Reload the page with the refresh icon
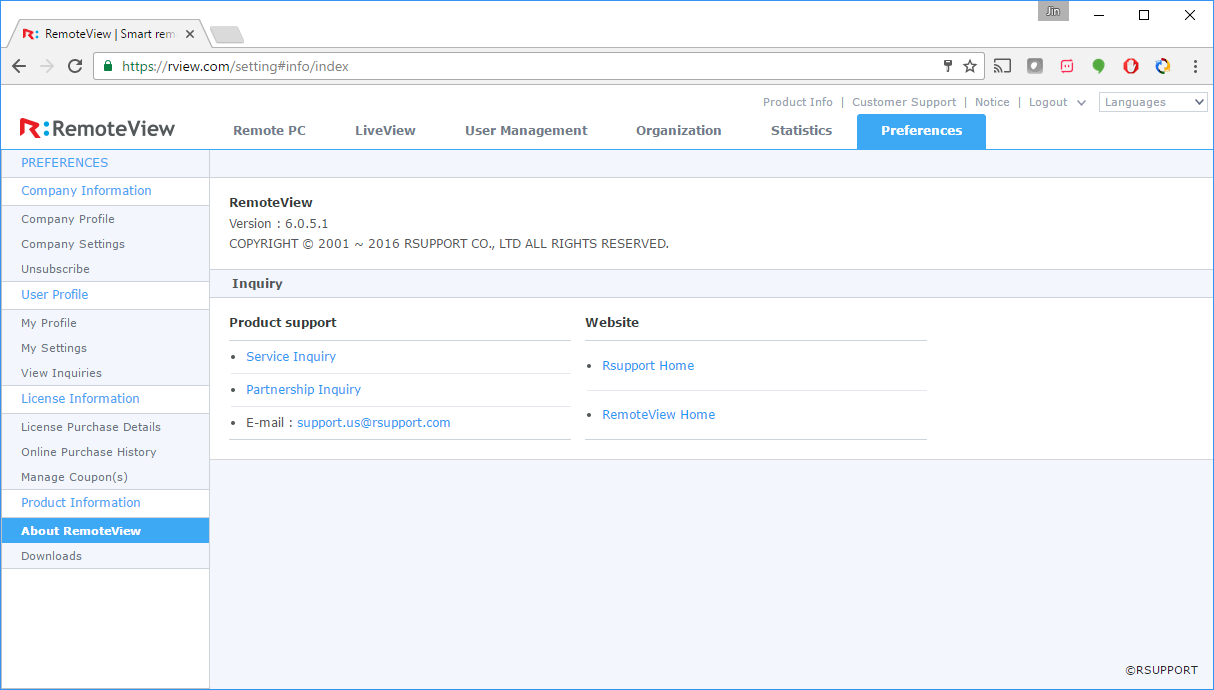 point(75,66)
